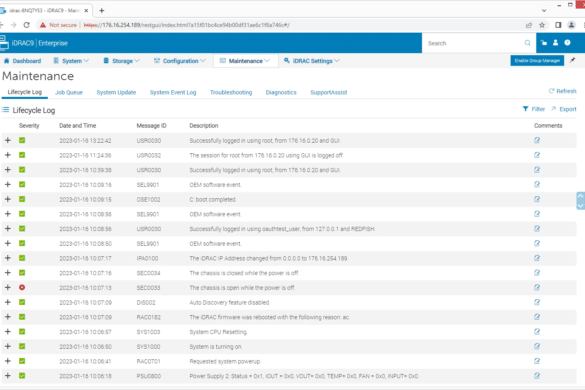Edit comment for SEC0033 chassis open entry
585x390 pixels.
pos(537,287)
